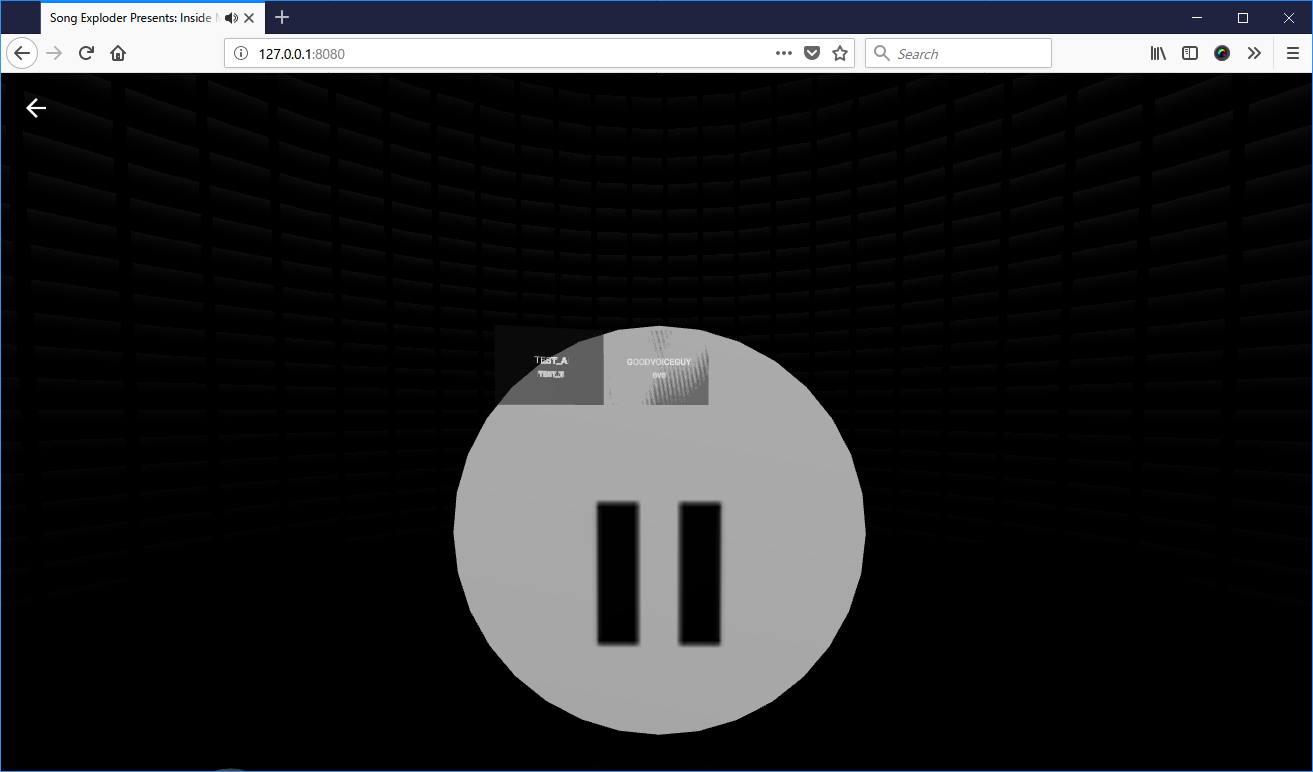1313x772 pixels.
Task: Mute the tab using the speaker icon
Action: coord(232,18)
